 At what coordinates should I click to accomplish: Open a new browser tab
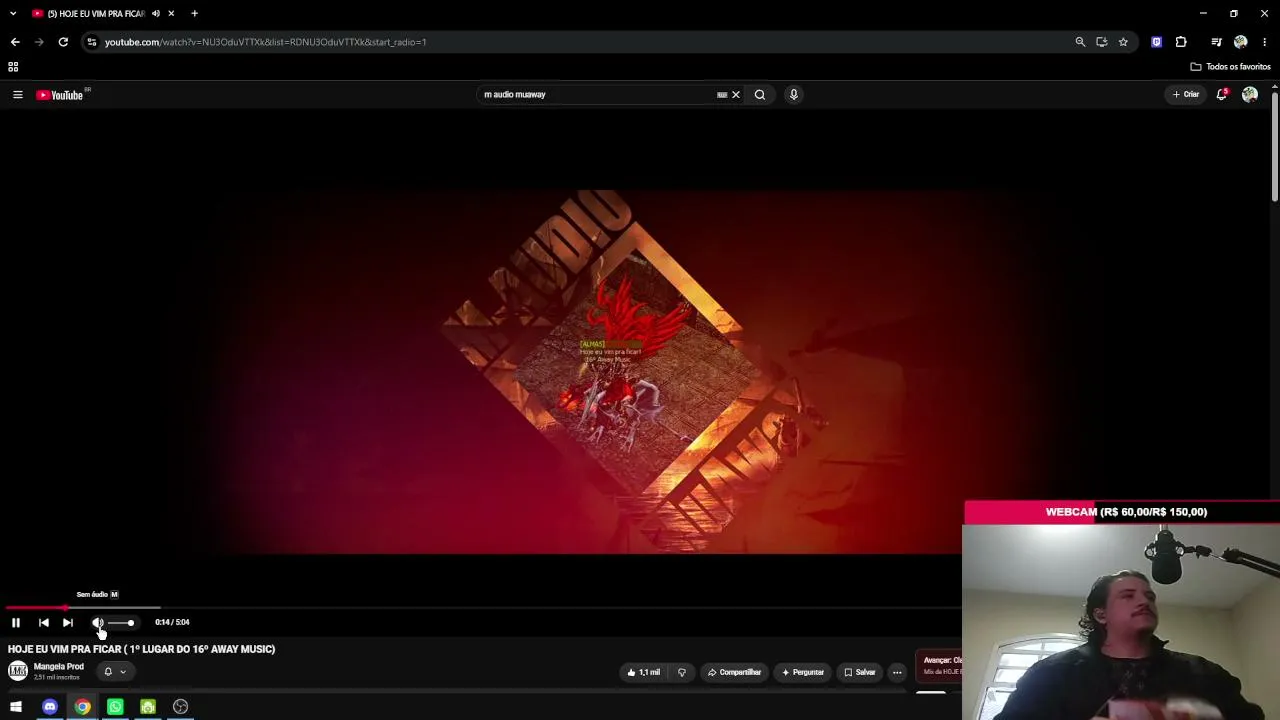tap(194, 13)
